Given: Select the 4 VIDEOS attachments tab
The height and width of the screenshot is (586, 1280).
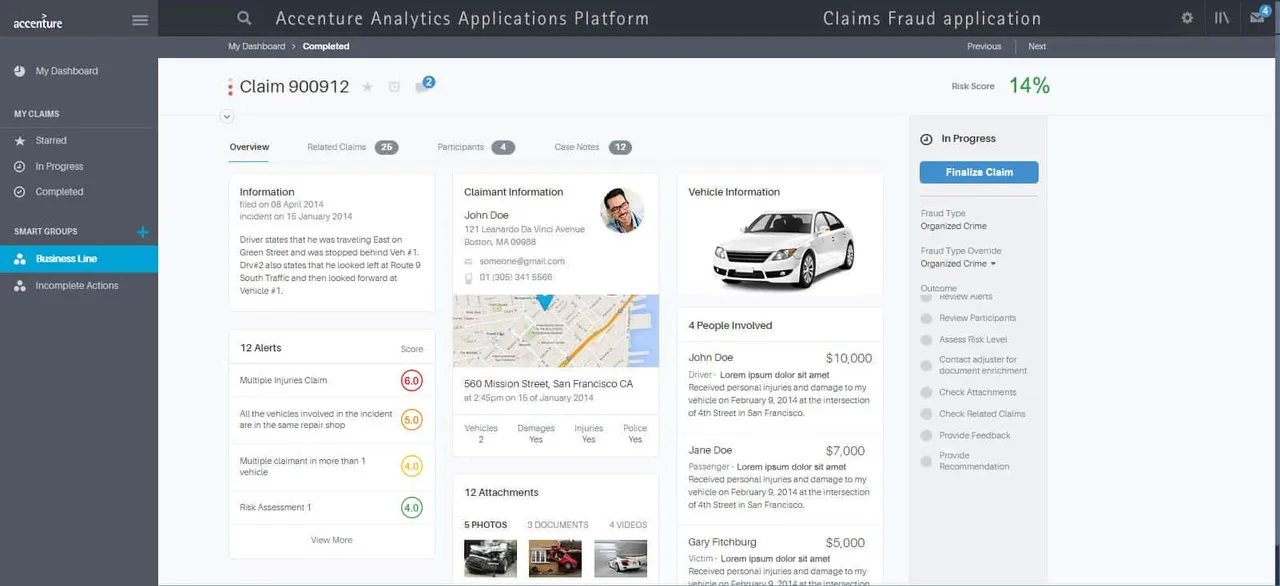Looking at the screenshot, I should click(x=628, y=525).
